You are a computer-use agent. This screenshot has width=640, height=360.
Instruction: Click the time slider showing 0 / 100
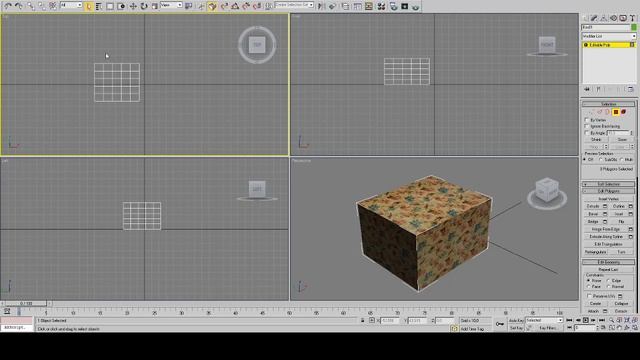coord(26,304)
